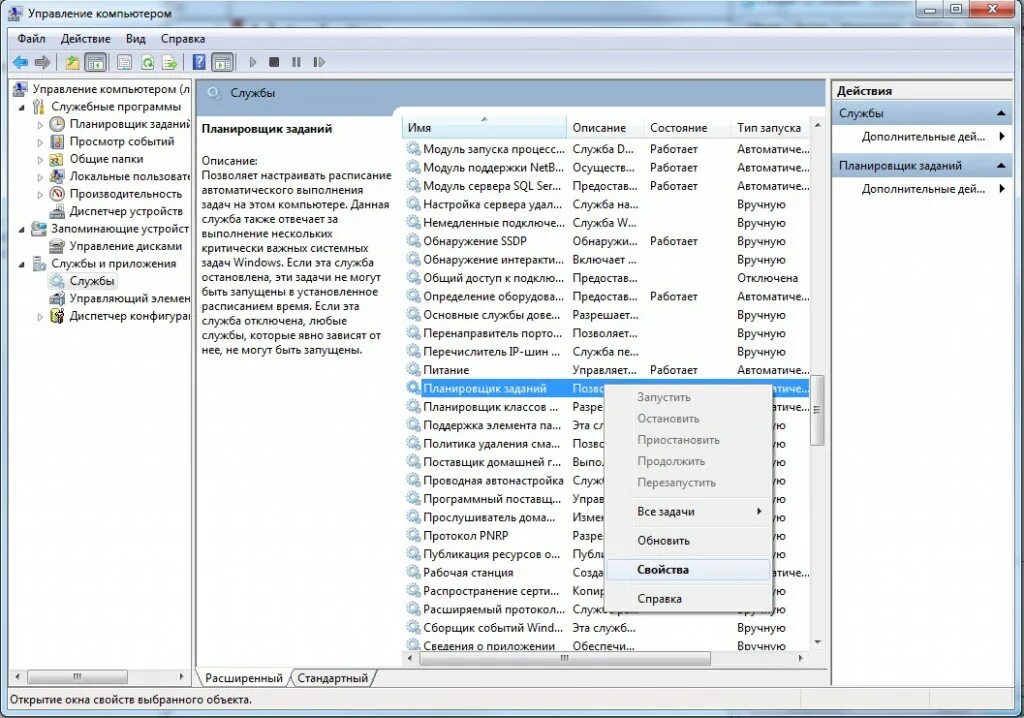The width and height of the screenshot is (1024, 718).
Task: Click the Export List toolbar icon
Action: pos(170,62)
